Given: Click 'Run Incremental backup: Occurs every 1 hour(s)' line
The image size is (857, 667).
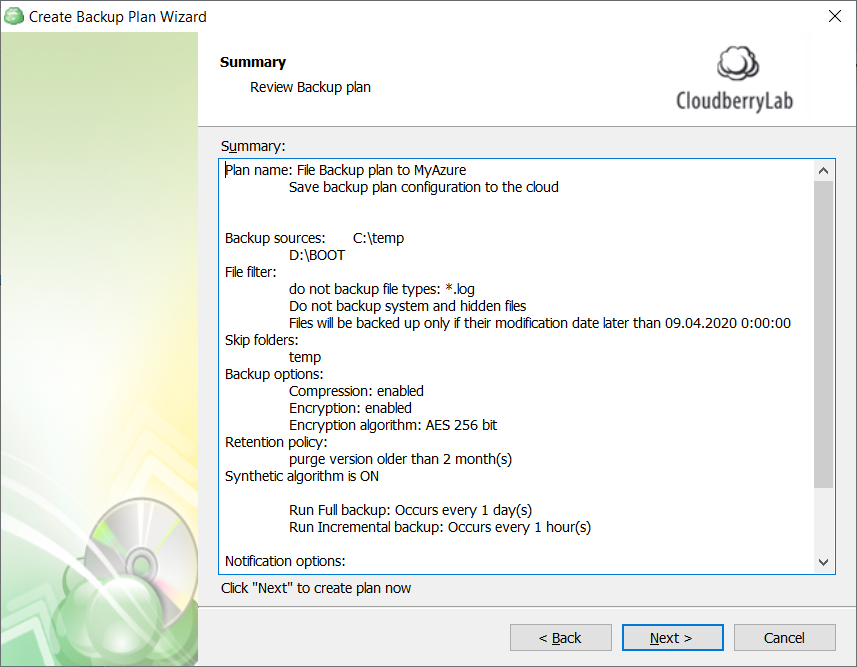Looking at the screenshot, I should coord(439,526).
